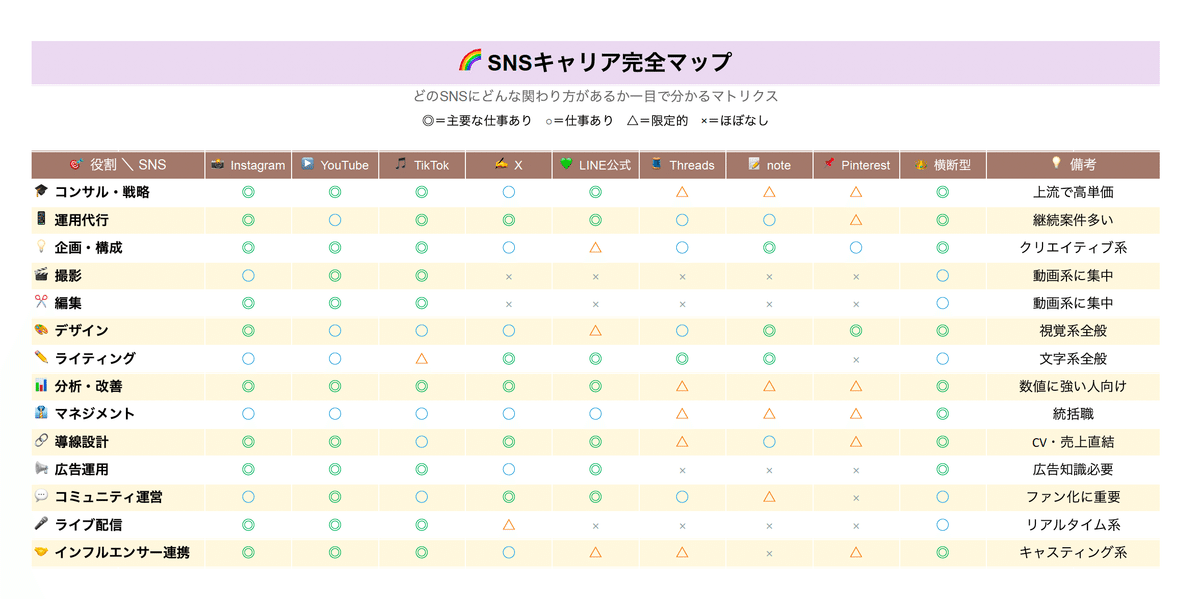The image size is (1200, 599).
Task: Click the 運用代行 row label
Action: (82, 220)
